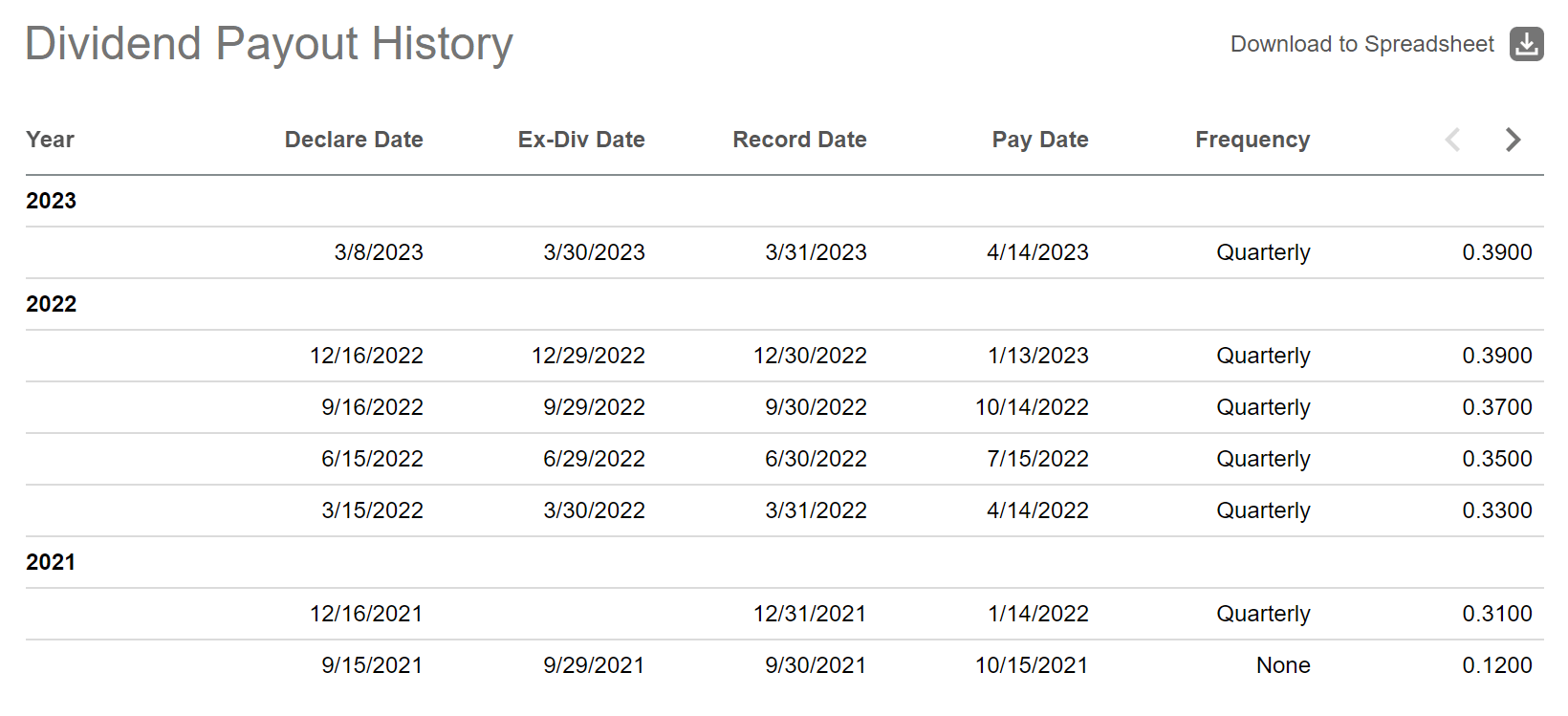Click the Record Date column header

[x=799, y=140]
